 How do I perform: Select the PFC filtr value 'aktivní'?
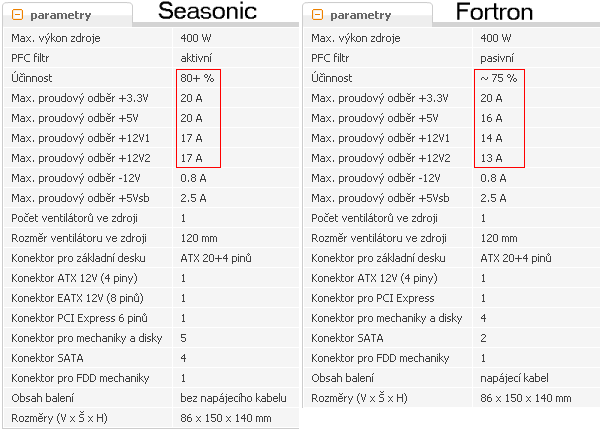[x=196, y=57]
